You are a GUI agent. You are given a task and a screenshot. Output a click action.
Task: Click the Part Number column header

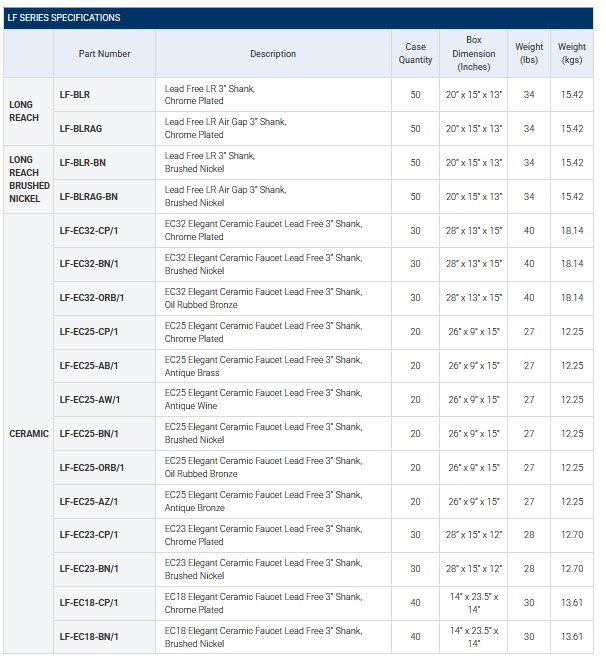105,54
